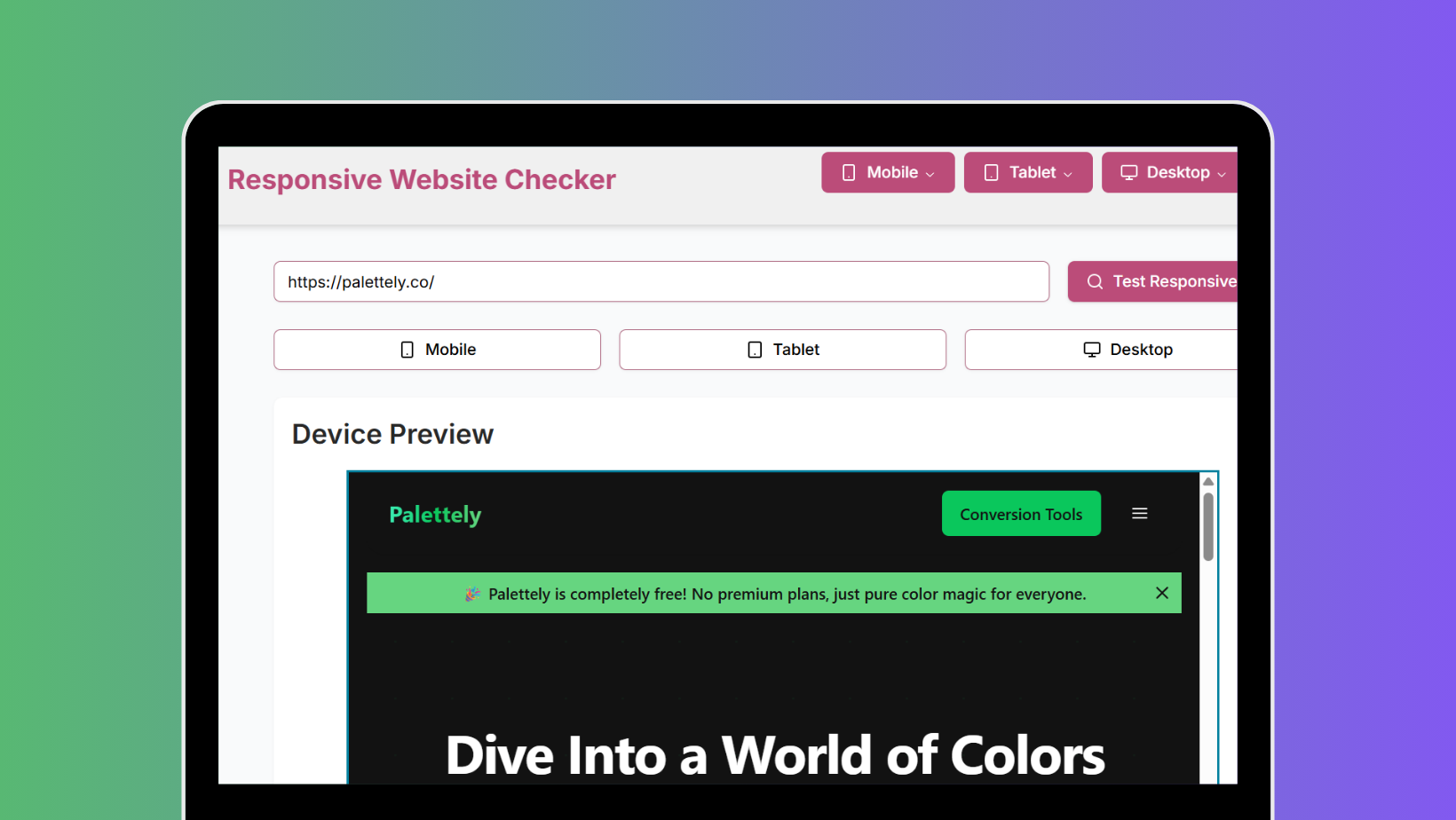The image size is (1456, 820).
Task: Expand the Tablet dropdown in the header
Action: click(x=1068, y=173)
